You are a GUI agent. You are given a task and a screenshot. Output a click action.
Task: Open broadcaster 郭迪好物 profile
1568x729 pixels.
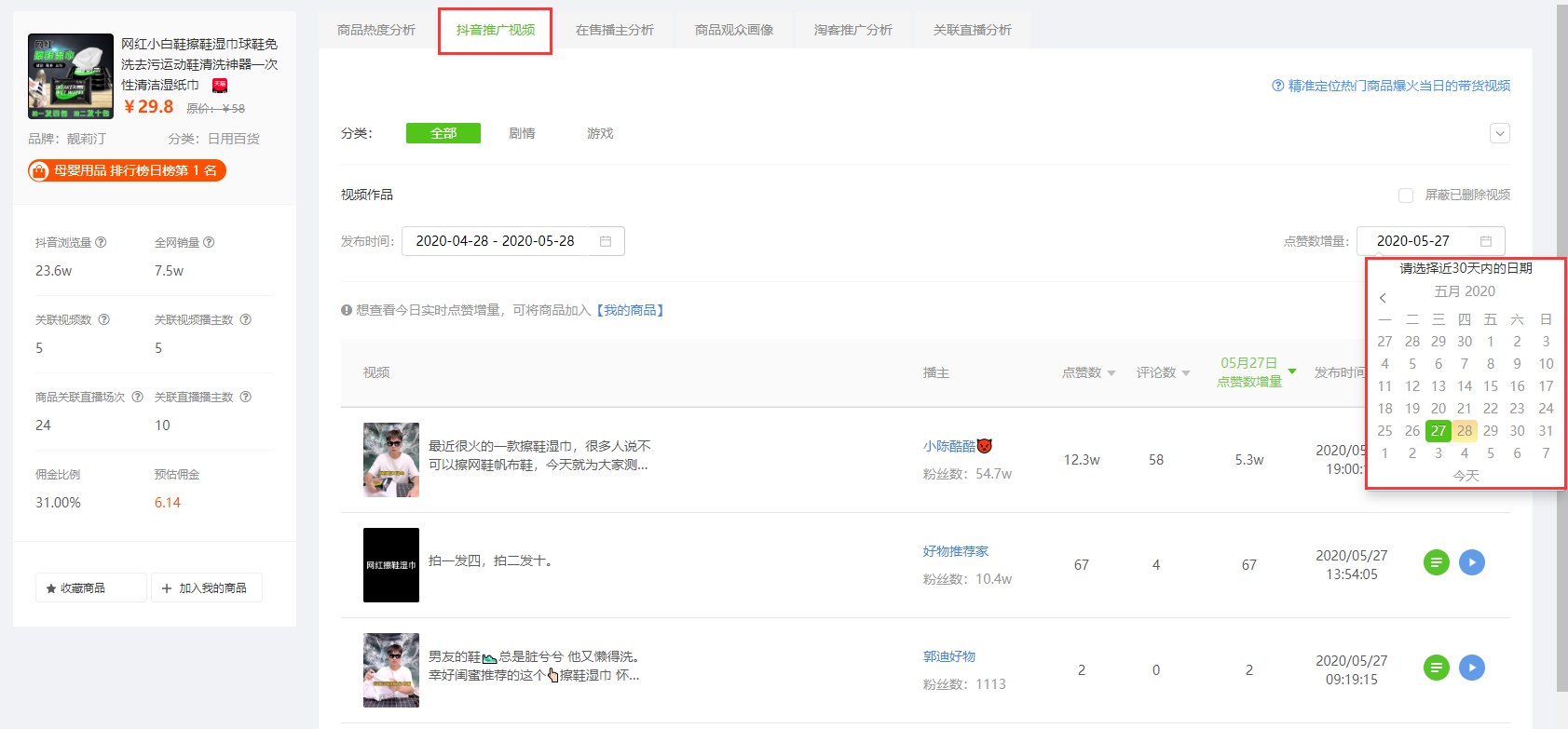(949, 656)
